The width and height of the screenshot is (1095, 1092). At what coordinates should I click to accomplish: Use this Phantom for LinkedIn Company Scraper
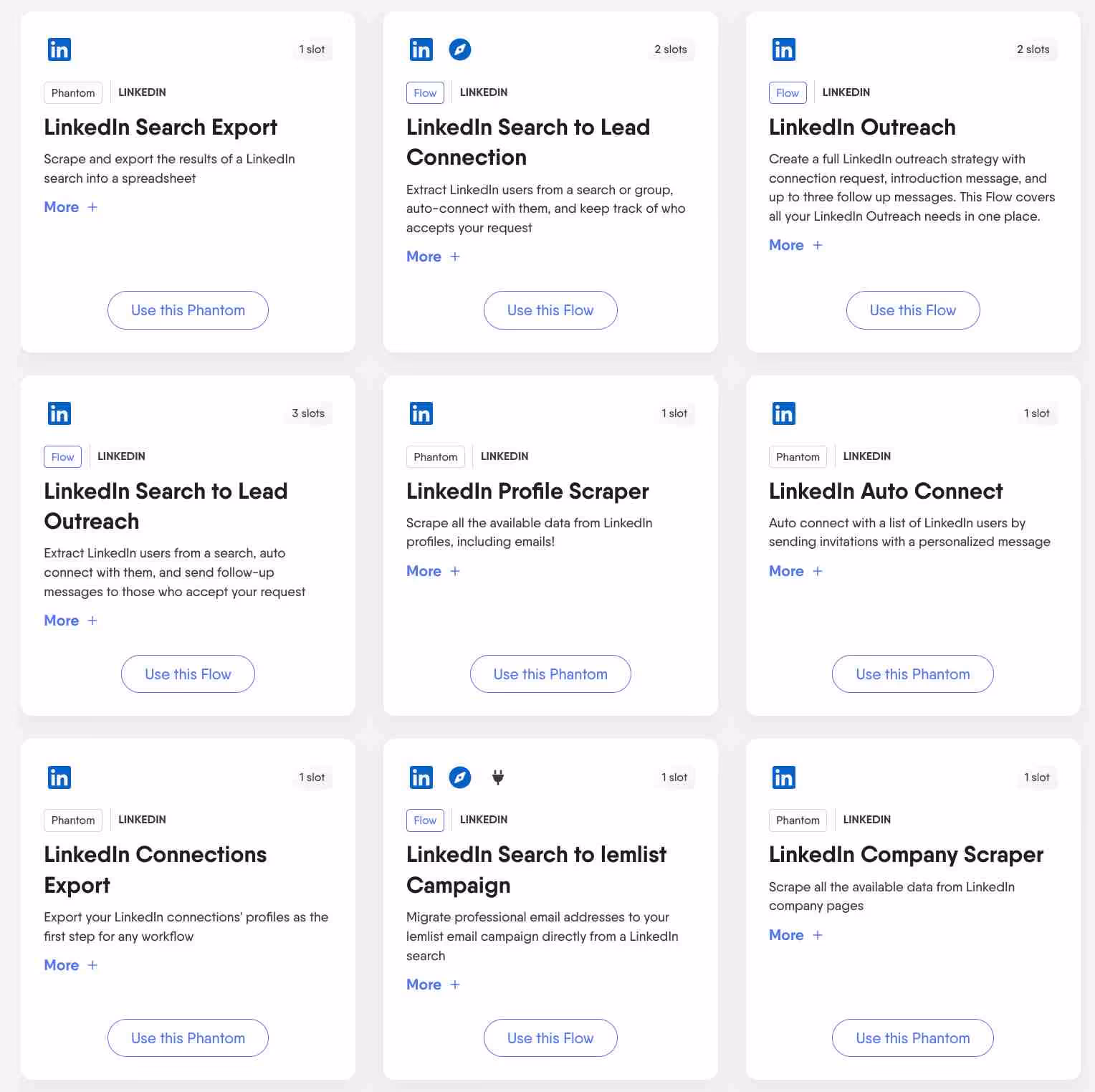(913, 1038)
